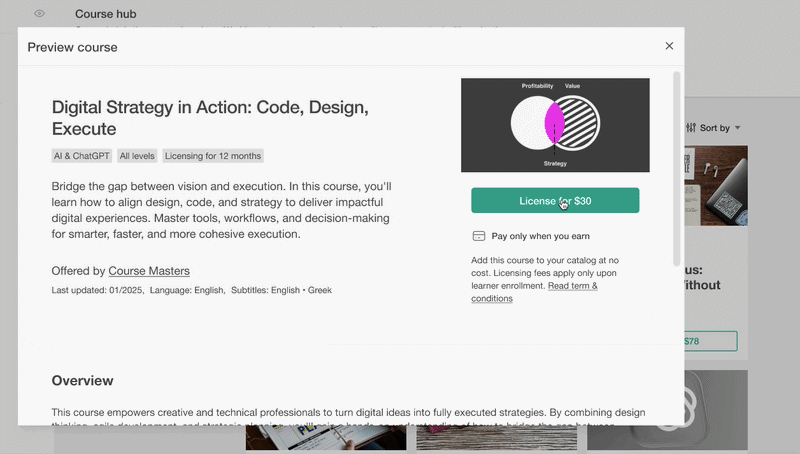Image resolution: width=800 pixels, height=454 pixels.
Task: Close the Preview course dialog
Action: (x=669, y=46)
